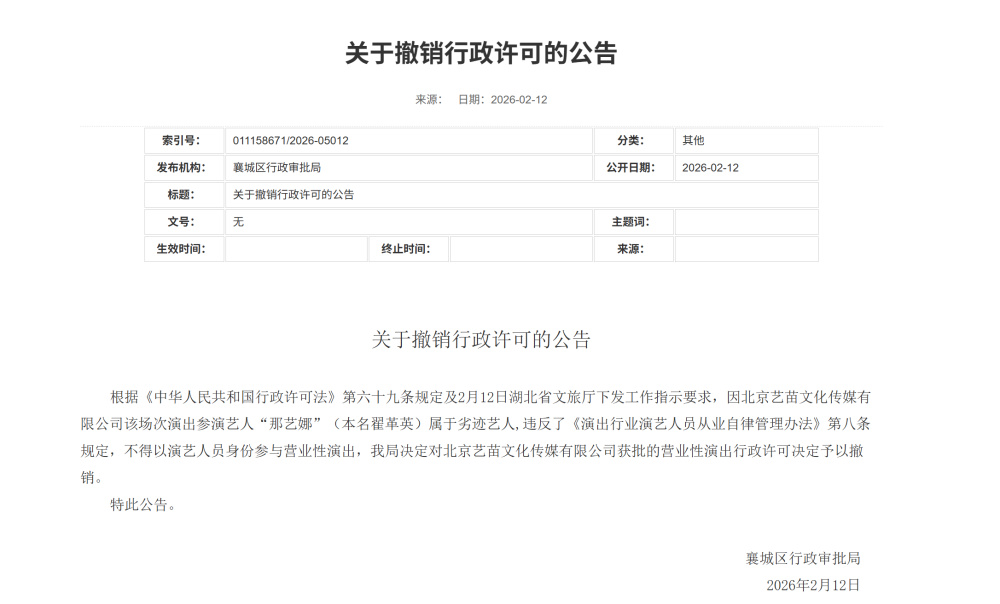1000x604 pixels.
Task: Click the 分类 value 其他
Action: 693,141
